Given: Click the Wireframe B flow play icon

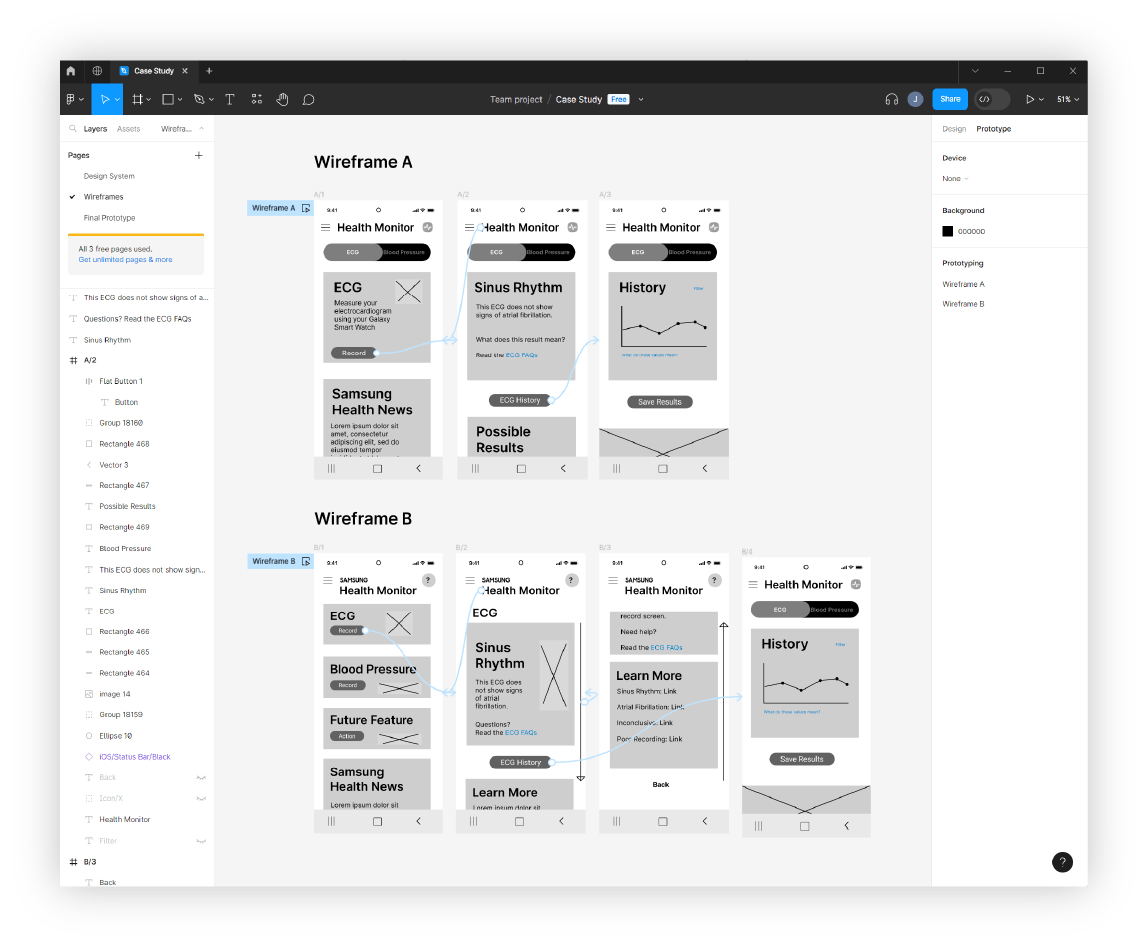Looking at the screenshot, I should tap(306, 561).
